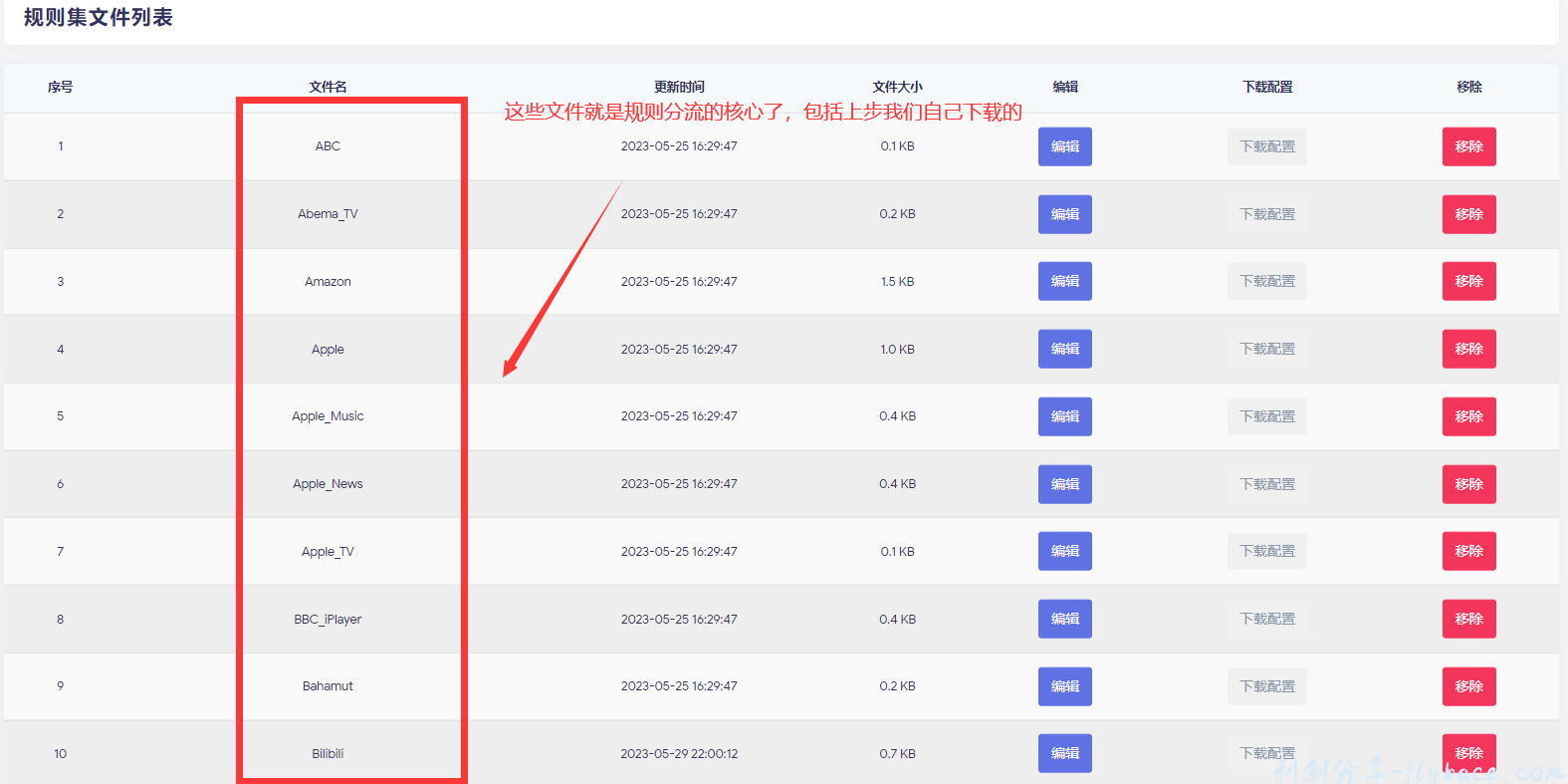Select the BBC_iPlayer file name cell

(328, 619)
